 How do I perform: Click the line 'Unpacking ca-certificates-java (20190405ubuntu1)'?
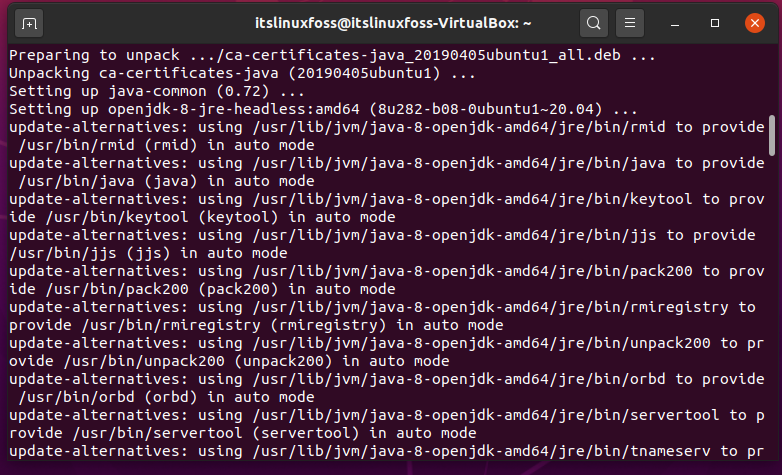242,73
